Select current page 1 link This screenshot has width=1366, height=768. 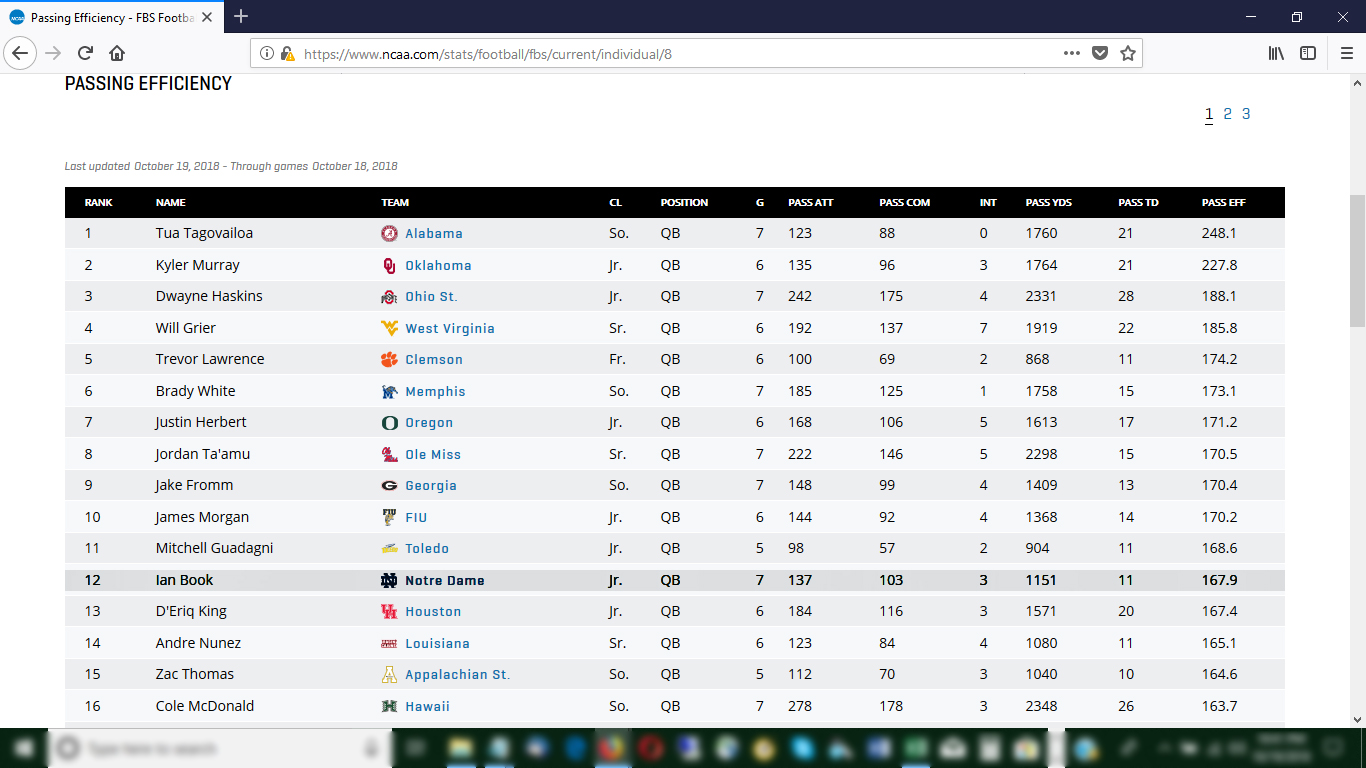1209,114
